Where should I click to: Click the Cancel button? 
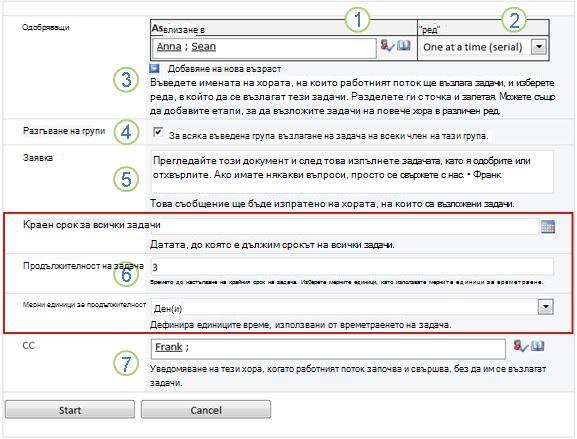point(206,410)
